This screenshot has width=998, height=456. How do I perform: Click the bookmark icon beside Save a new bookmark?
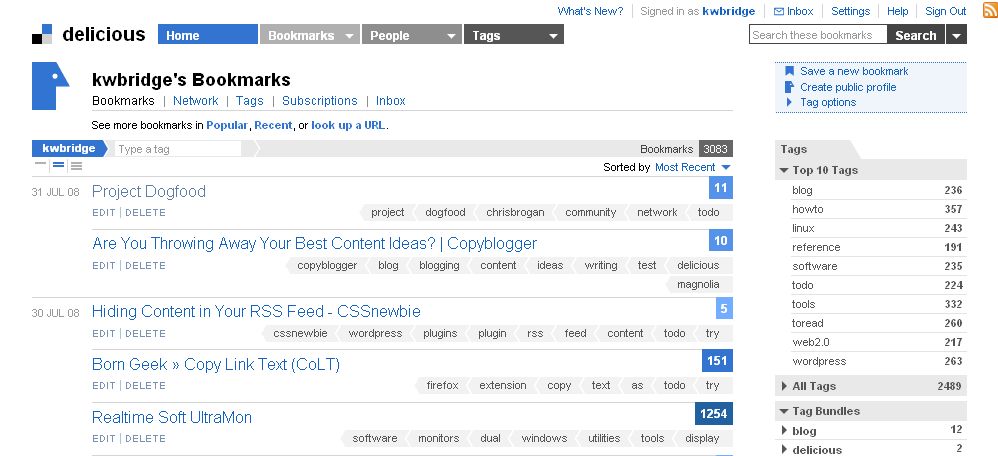click(789, 71)
